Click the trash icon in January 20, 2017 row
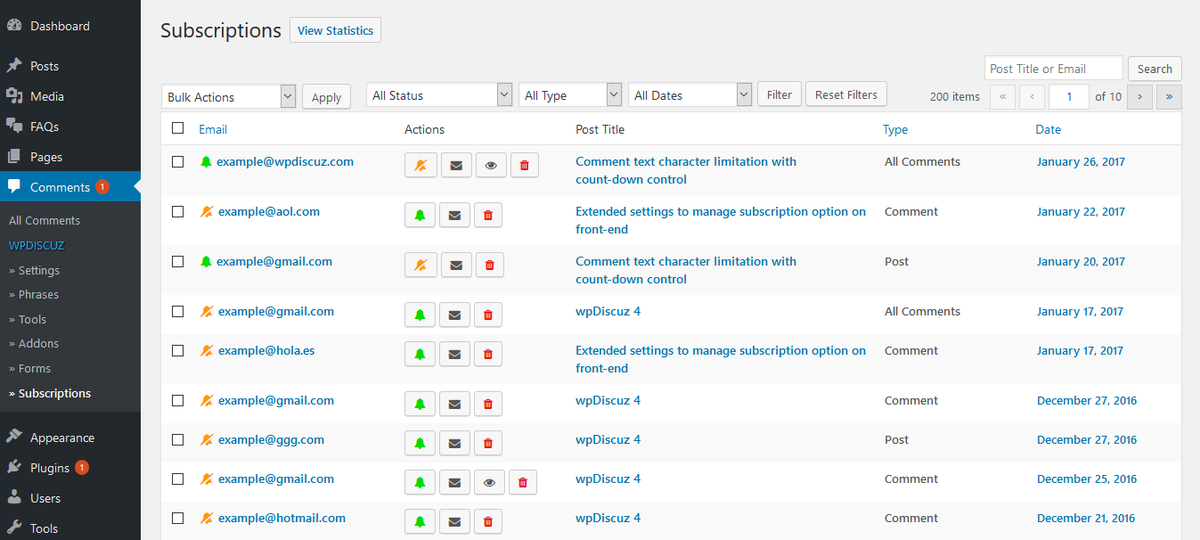This screenshot has width=1200, height=540. [489, 265]
